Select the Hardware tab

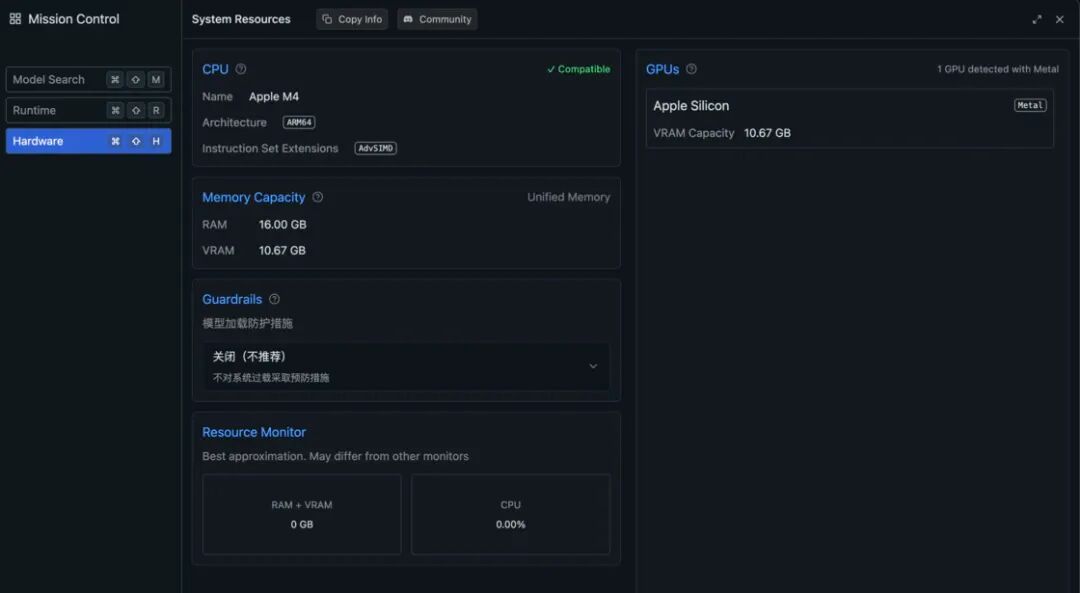tap(88, 141)
